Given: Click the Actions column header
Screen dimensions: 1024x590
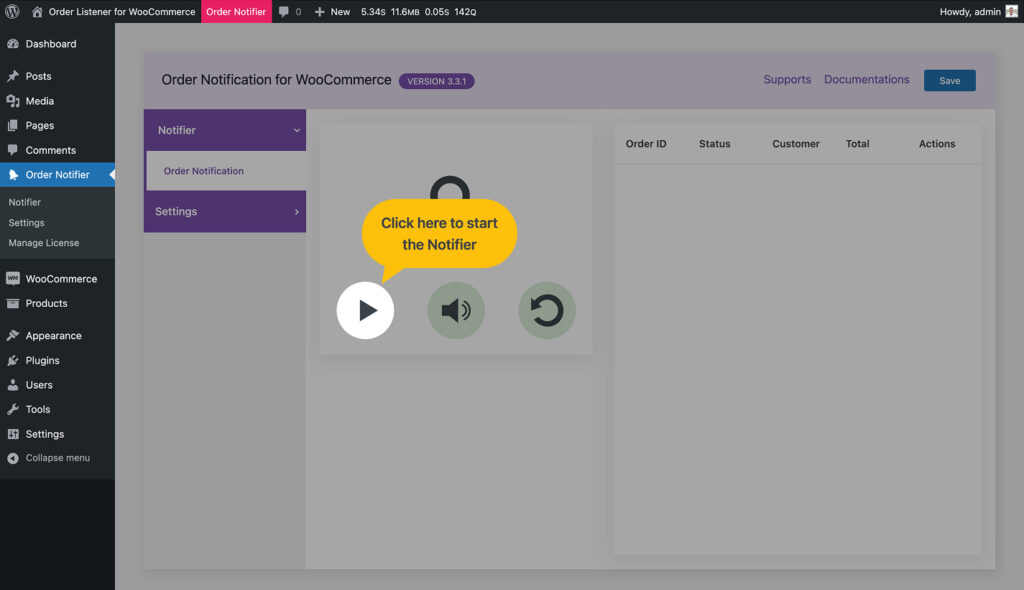Looking at the screenshot, I should pyautogui.click(x=936, y=144).
